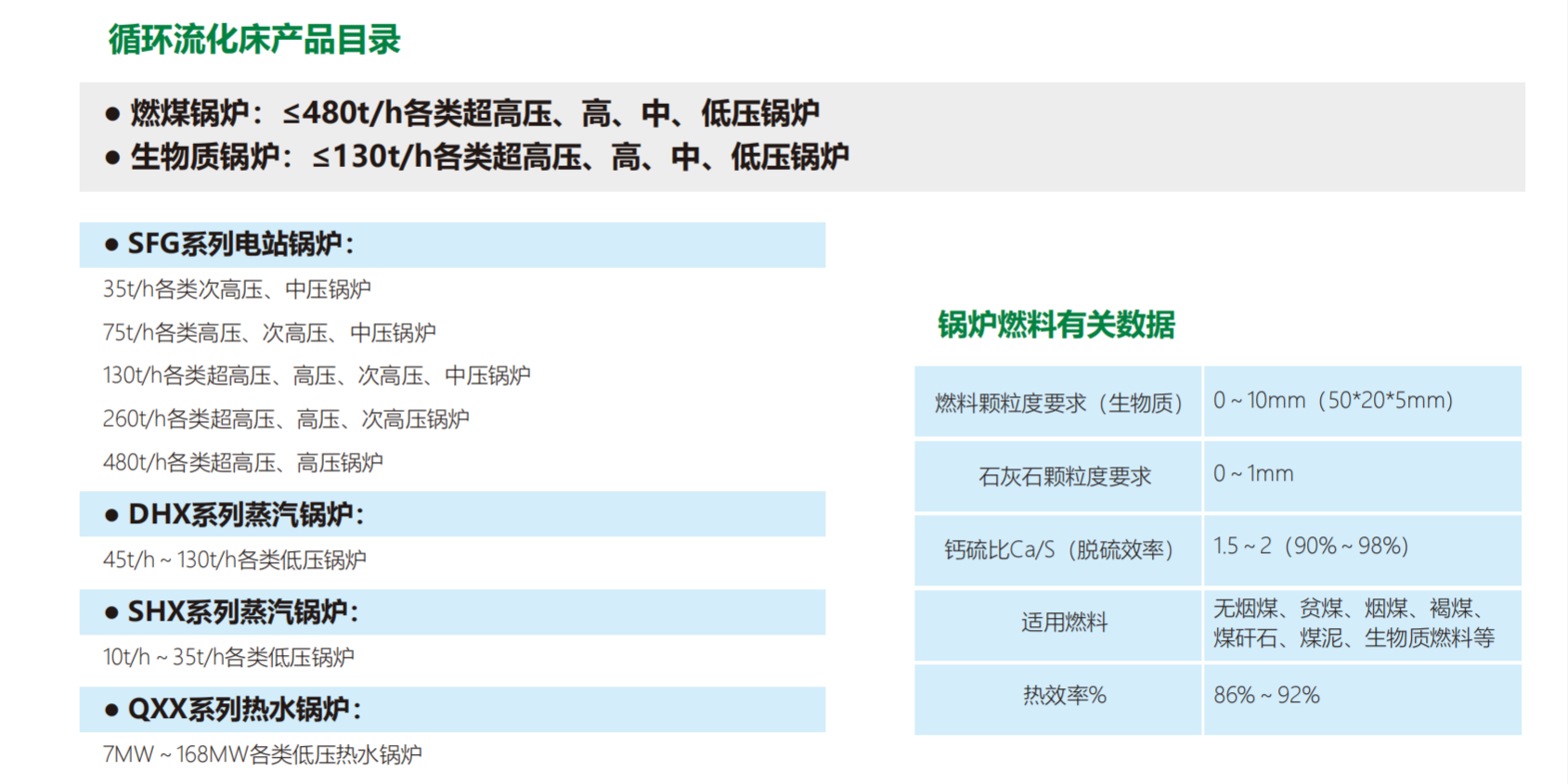This screenshot has height=784, width=1568.
Task: Select the 260t/h各类超高压 boiler line
Action: coord(286,419)
